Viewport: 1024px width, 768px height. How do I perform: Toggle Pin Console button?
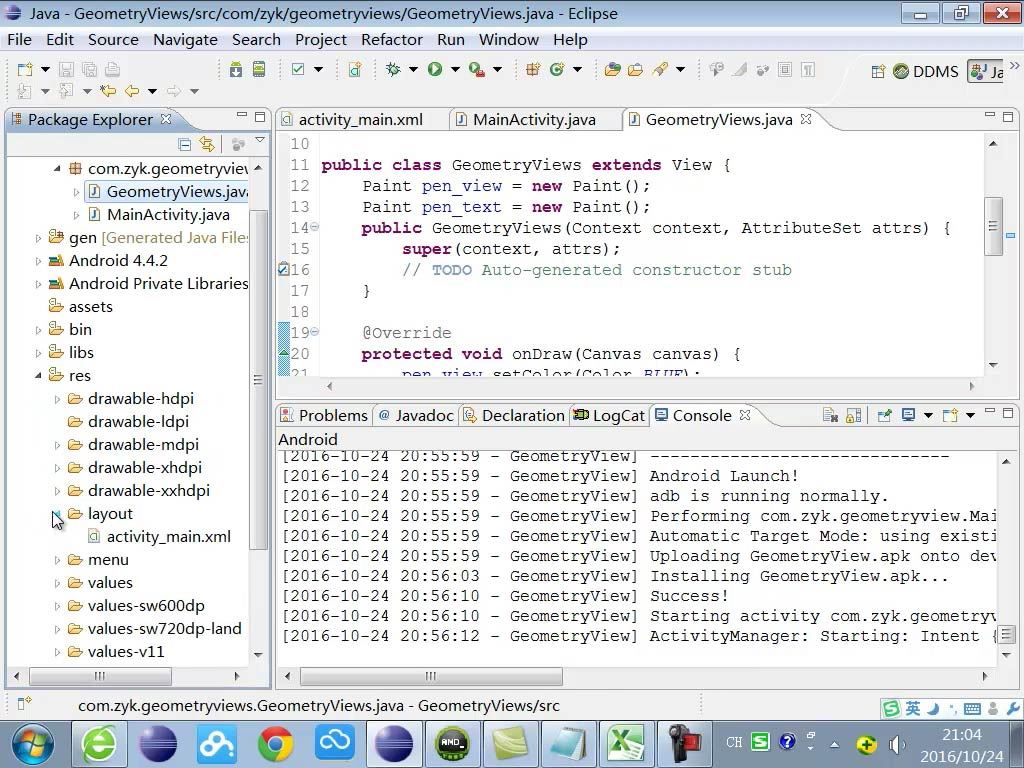tap(884, 415)
